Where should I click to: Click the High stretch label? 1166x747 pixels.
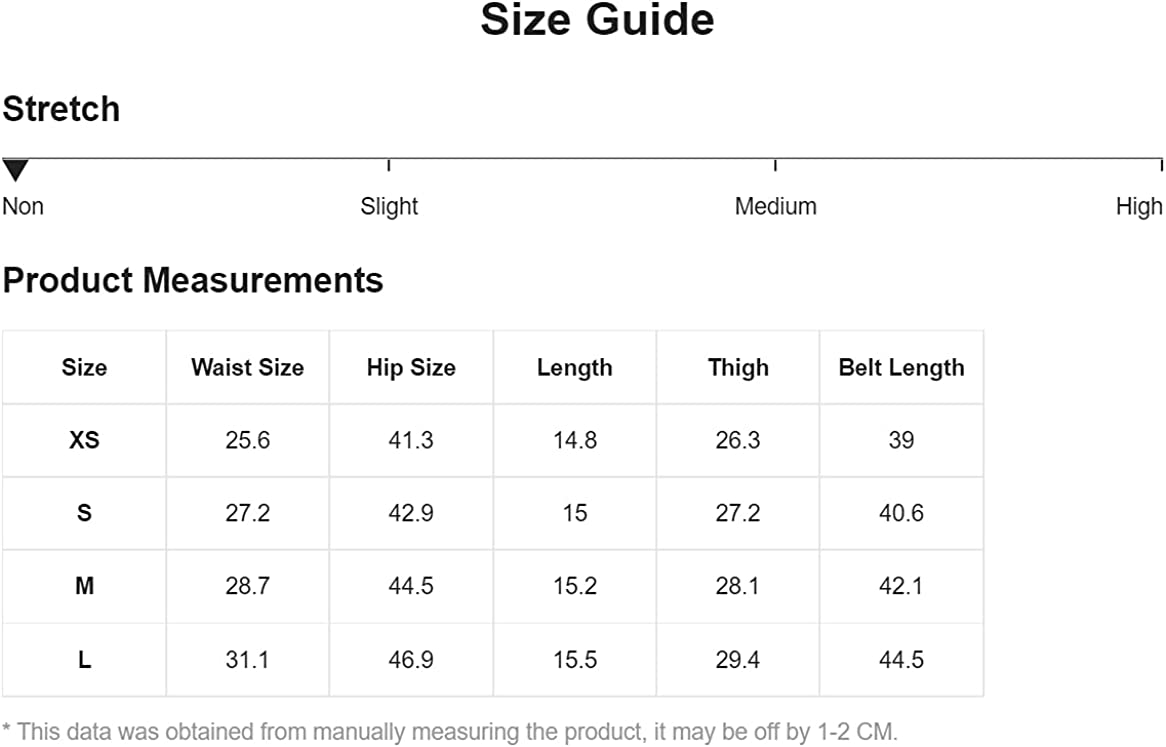point(1139,206)
